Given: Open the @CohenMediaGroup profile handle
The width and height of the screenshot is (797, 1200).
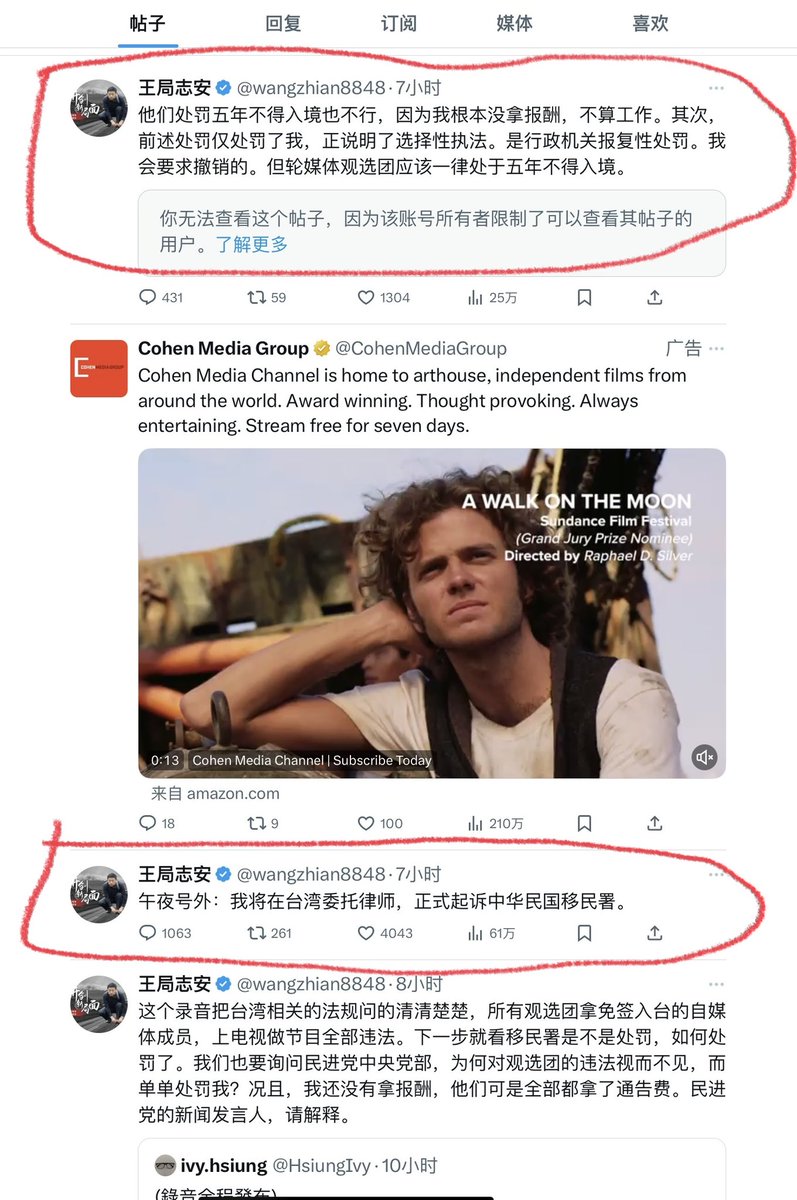Looking at the screenshot, I should click(421, 348).
